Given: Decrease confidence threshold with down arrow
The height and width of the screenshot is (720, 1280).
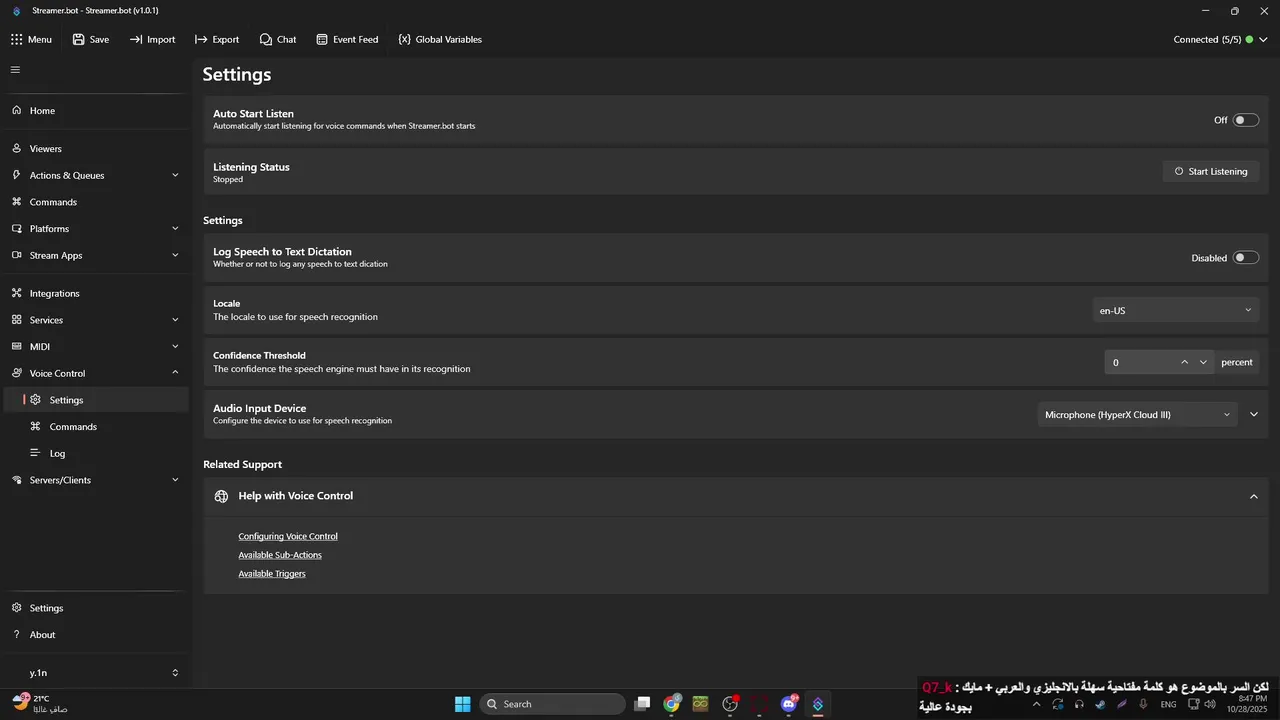Looking at the screenshot, I should 1203,362.
